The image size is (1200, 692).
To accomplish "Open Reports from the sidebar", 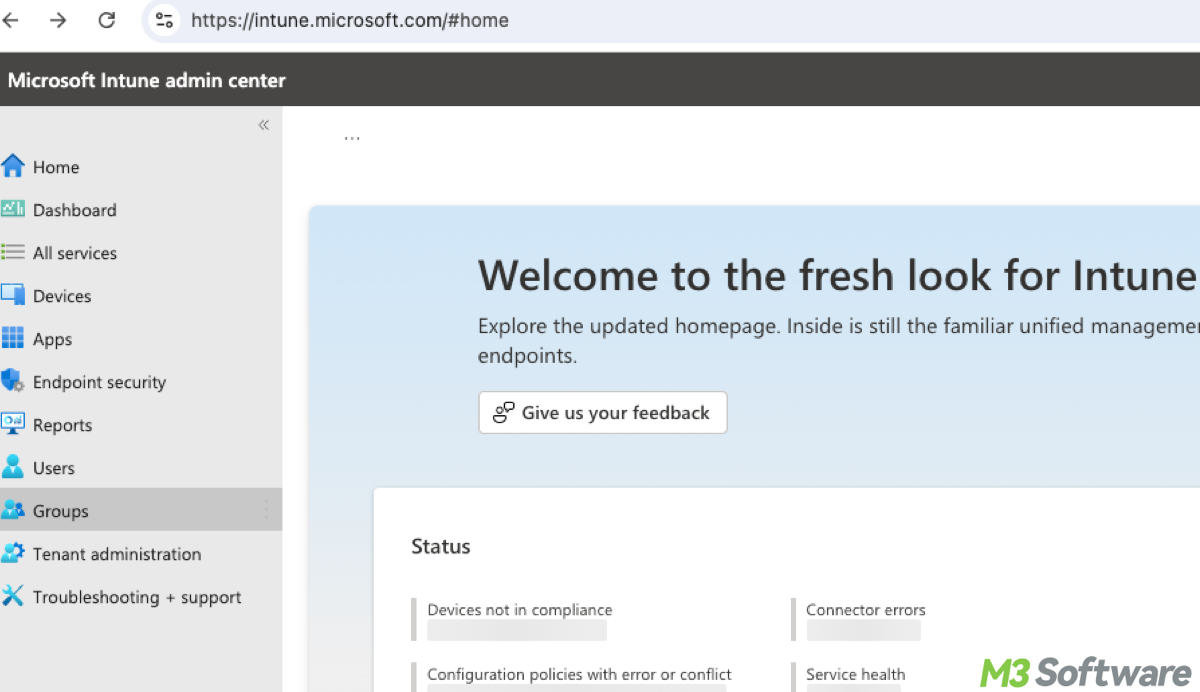I will [141, 425].
